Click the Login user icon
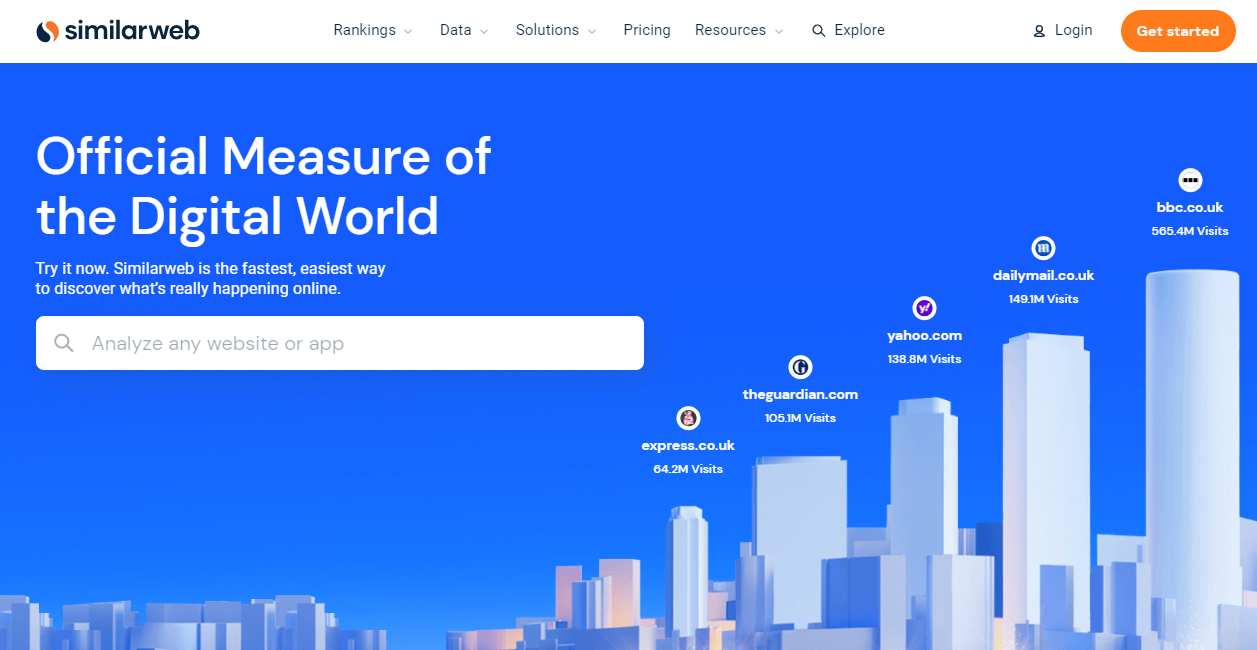This screenshot has width=1257, height=650. coord(1039,31)
